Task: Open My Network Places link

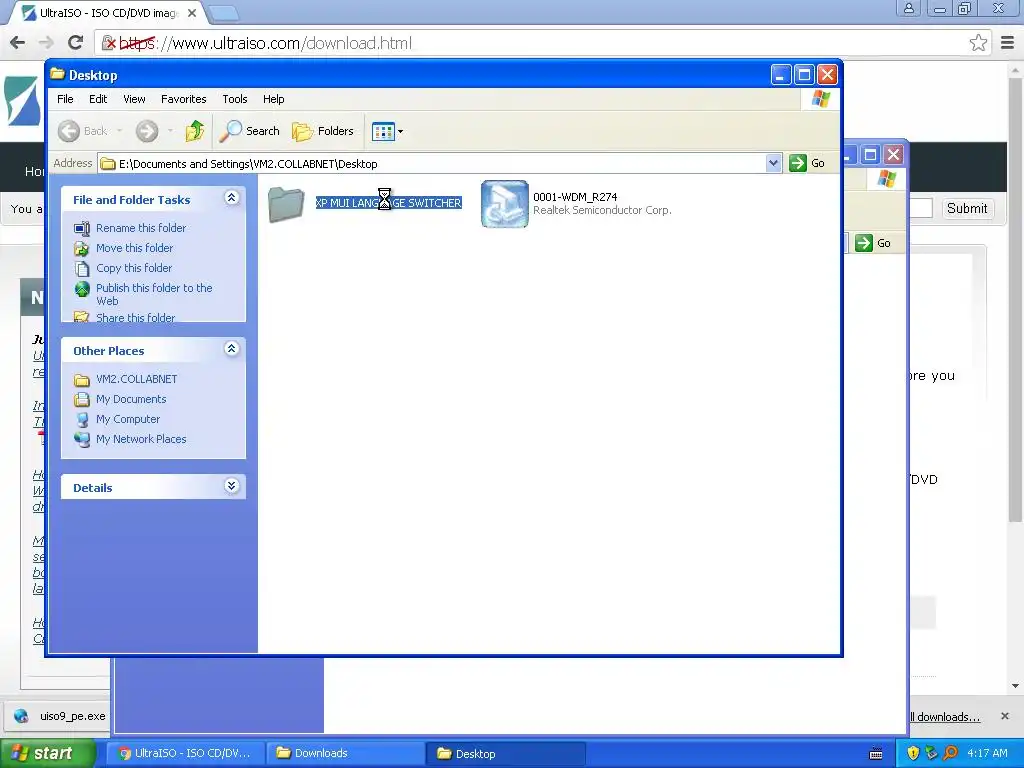Action: pos(141,440)
